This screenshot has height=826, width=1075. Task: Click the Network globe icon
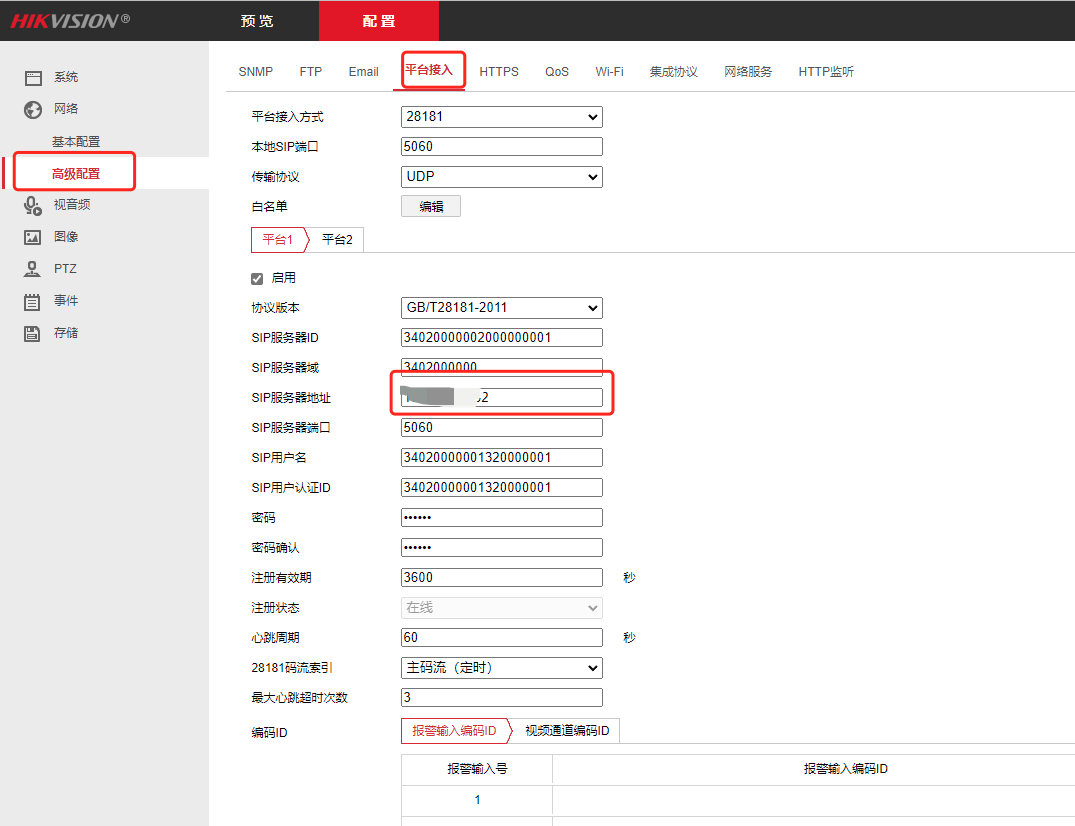[x=33, y=109]
